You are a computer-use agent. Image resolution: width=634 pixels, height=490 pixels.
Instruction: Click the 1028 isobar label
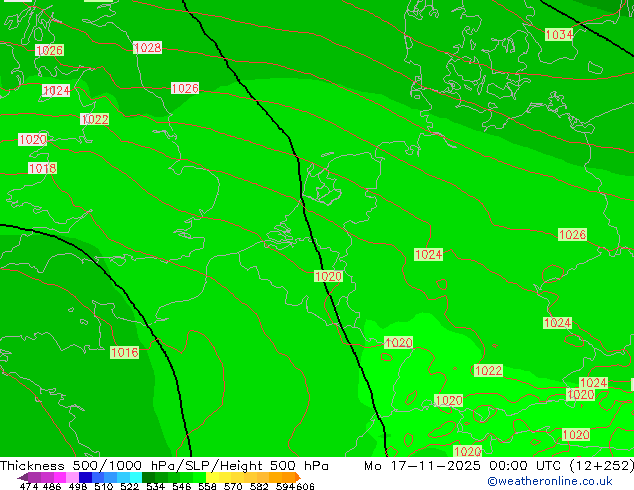(x=147, y=48)
